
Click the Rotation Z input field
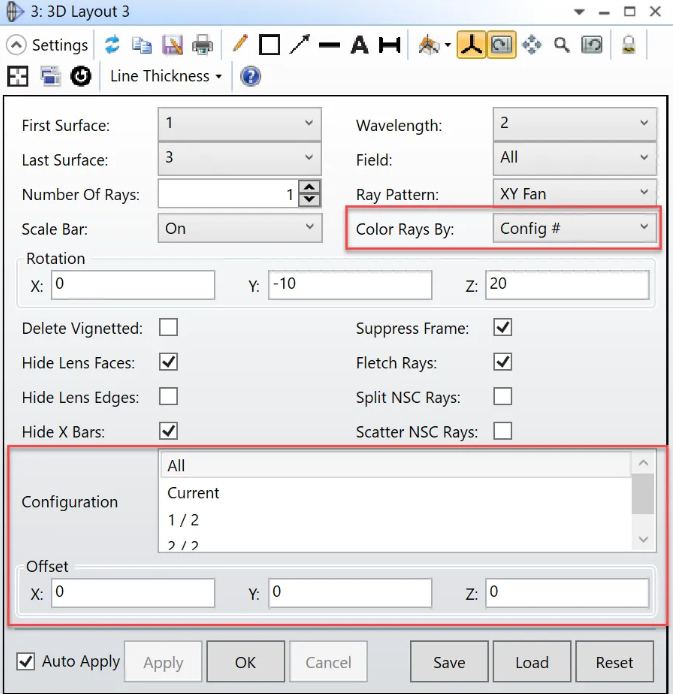[566, 285]
